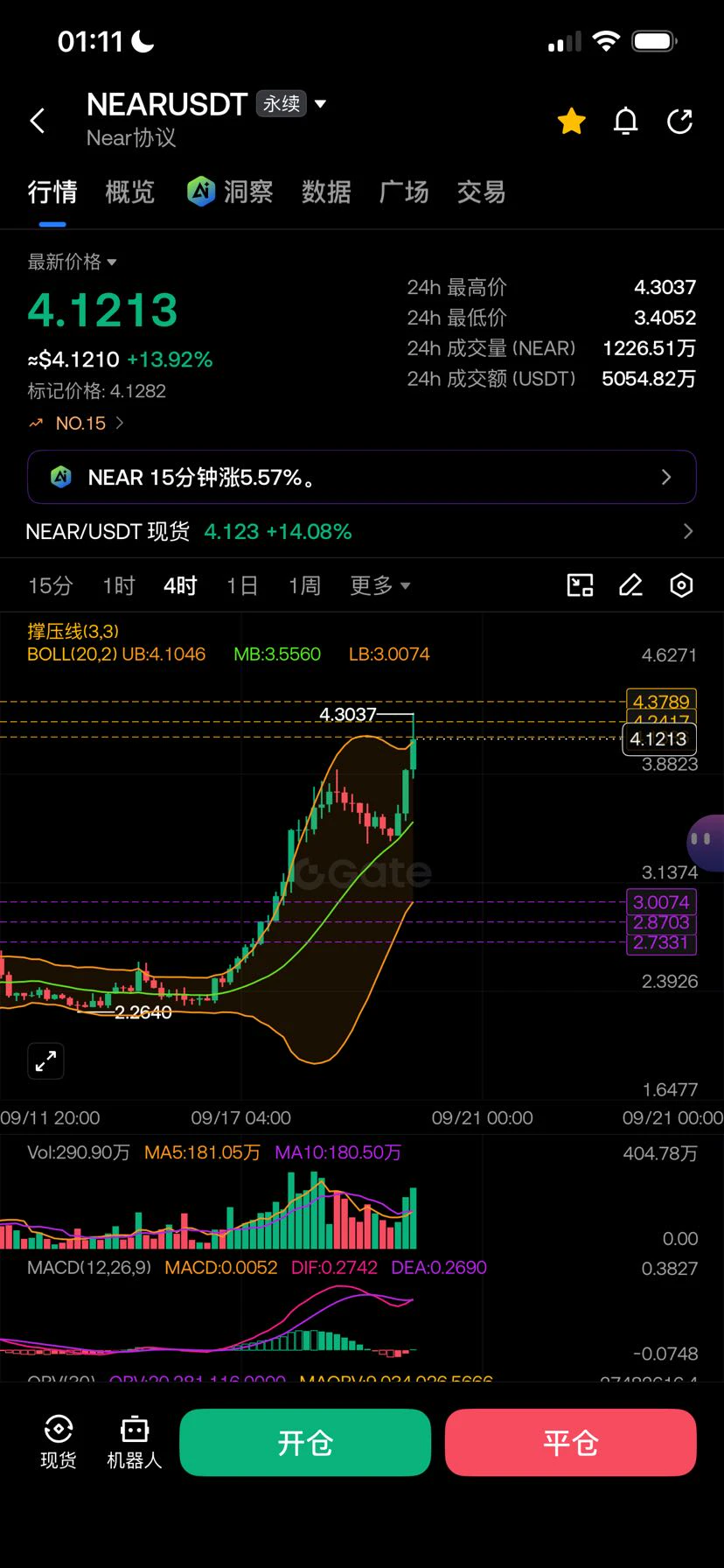
Task: Tap the green 开仓 button
Action: tap(305, 1442)
